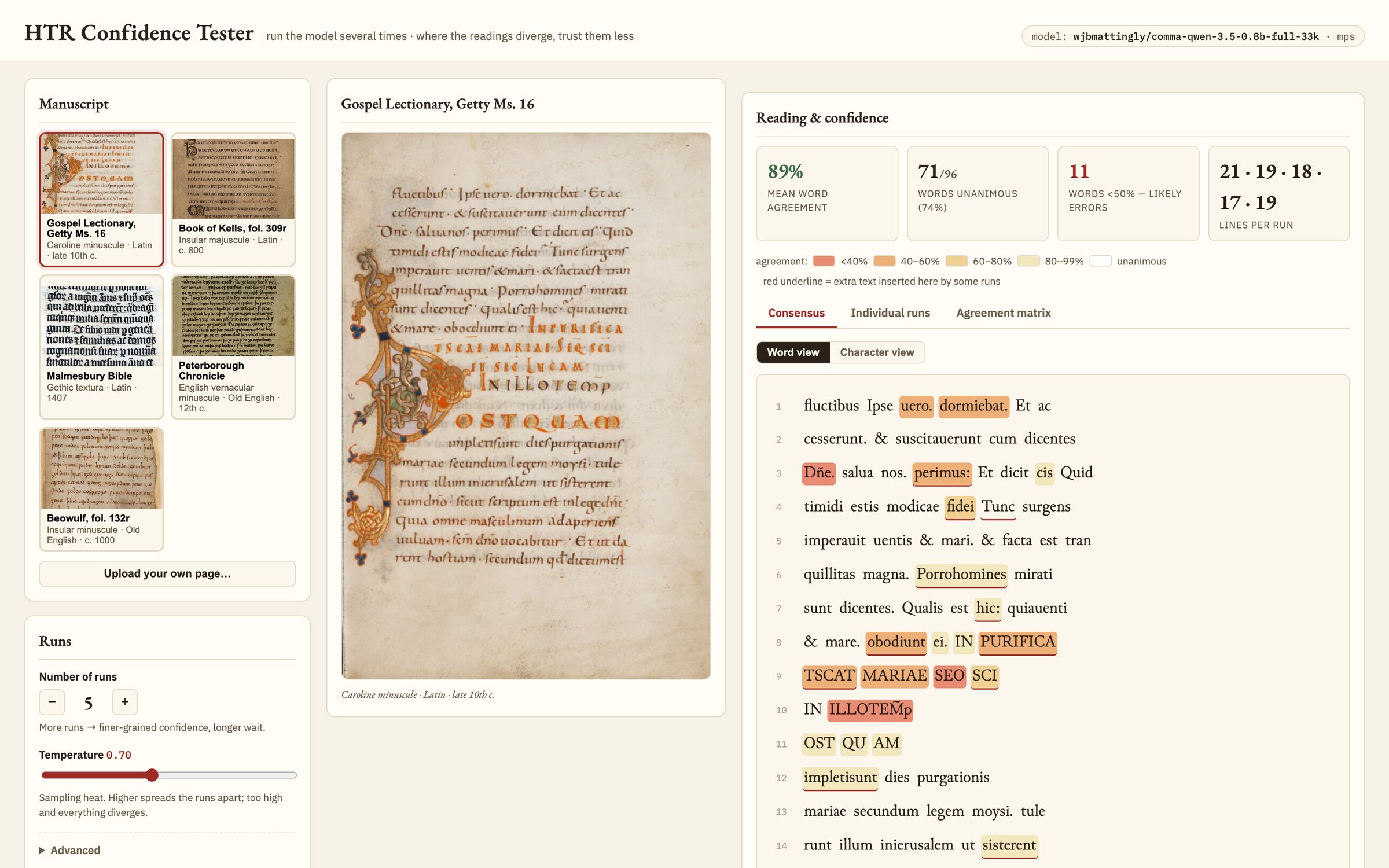This screenshot has height=868, width=1389.
Task: Click the highlighted word "dormiebat."
Action: pyautogui.click(x=973, y=406)
